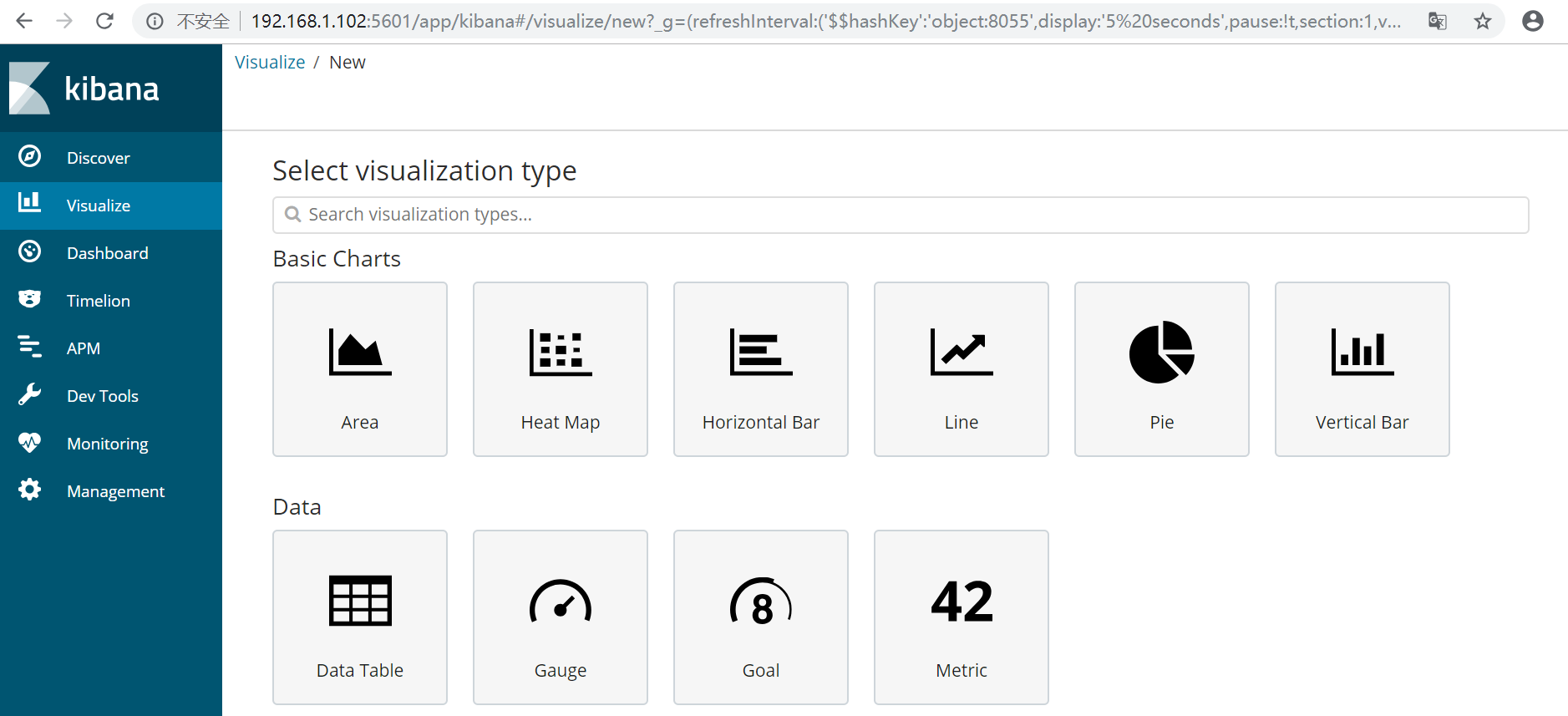Open APM from the sidebar
The height and width of the screenshot is (716, 1568).
111,348
